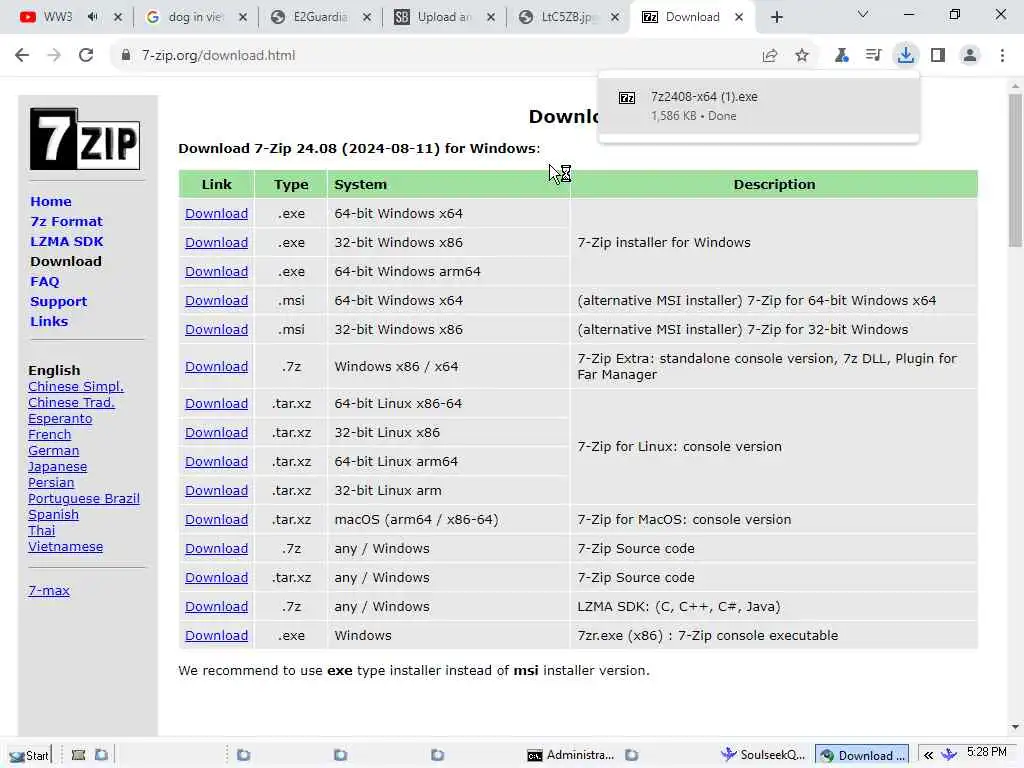1024x768 pixels.
Task: Open the 7z Format sidebar link
Action: click(67, 221)
